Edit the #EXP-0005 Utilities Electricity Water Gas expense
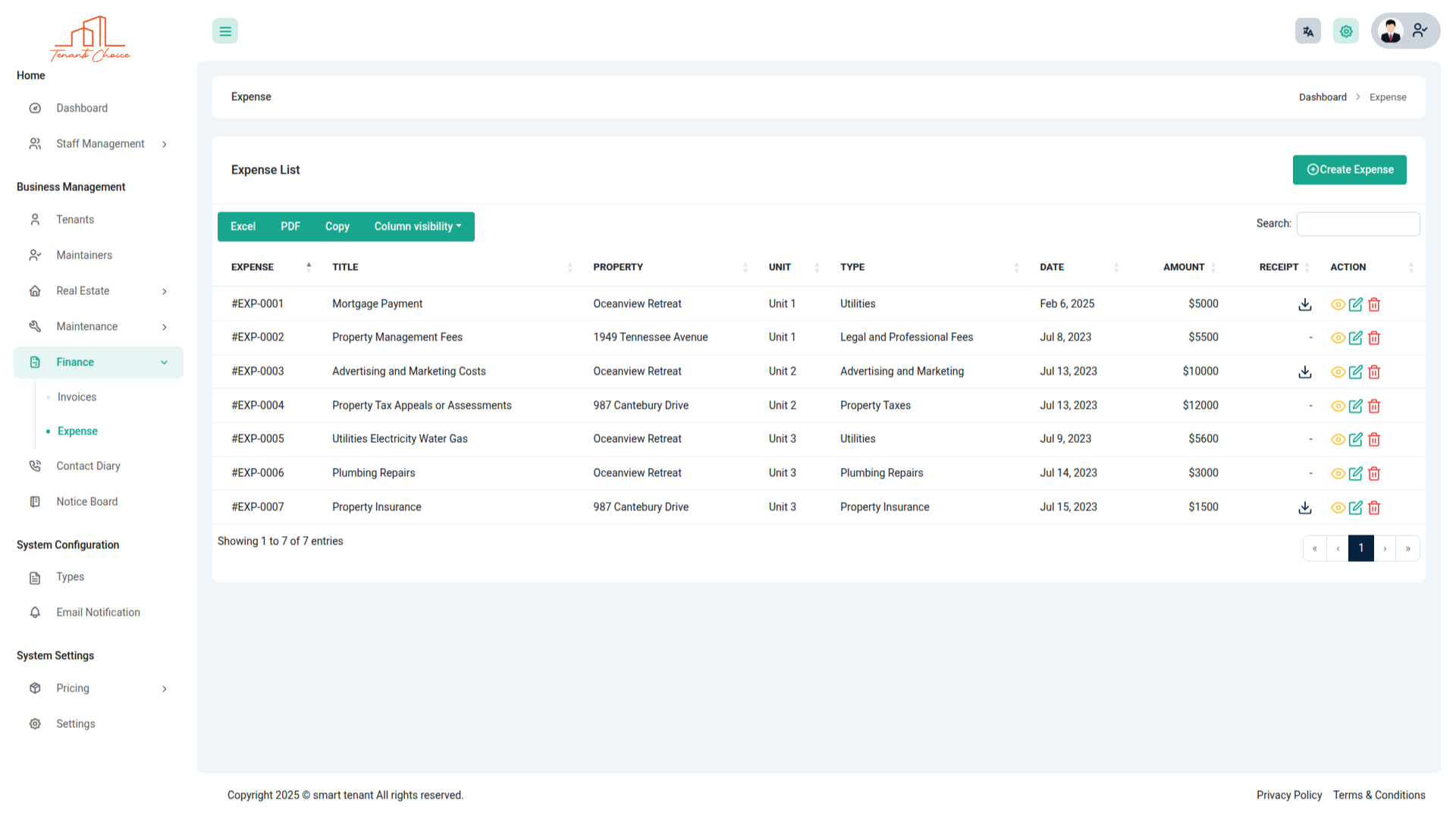Screen dimensions: 1456x819 click(1356, 439)
